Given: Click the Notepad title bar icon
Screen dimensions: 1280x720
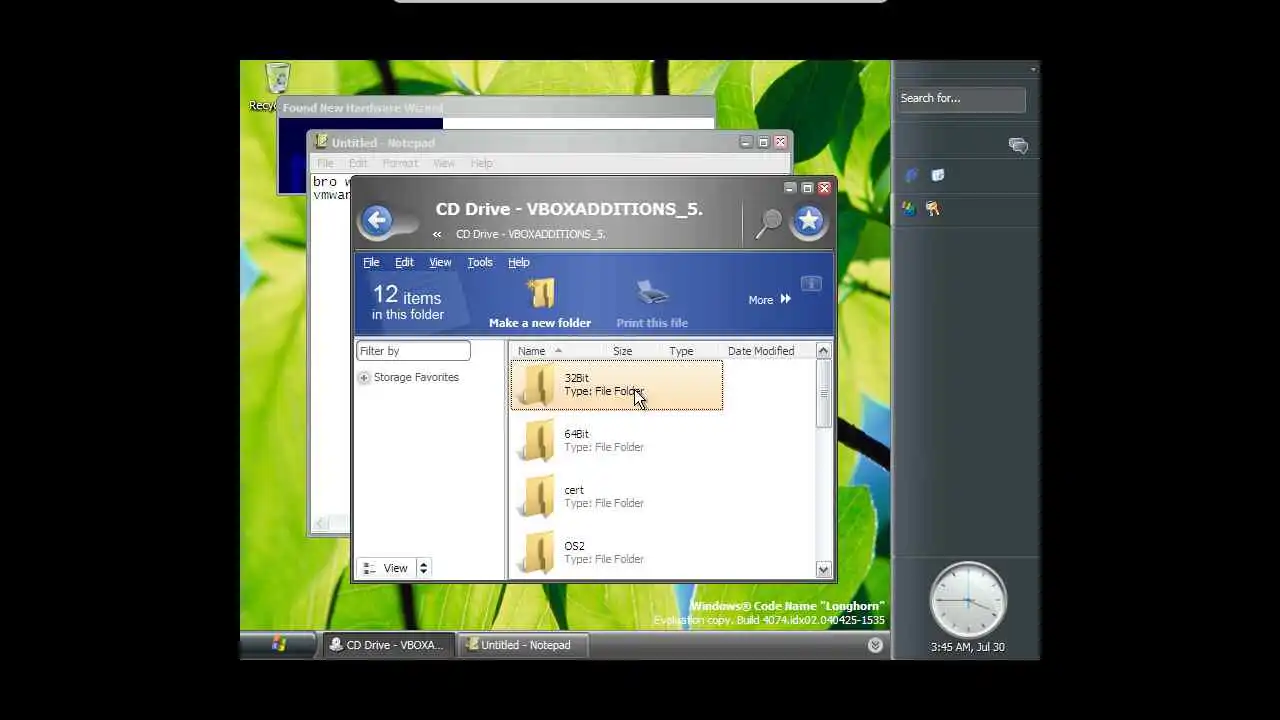Looking at the screenshot, I should click(x=321, y=142).
